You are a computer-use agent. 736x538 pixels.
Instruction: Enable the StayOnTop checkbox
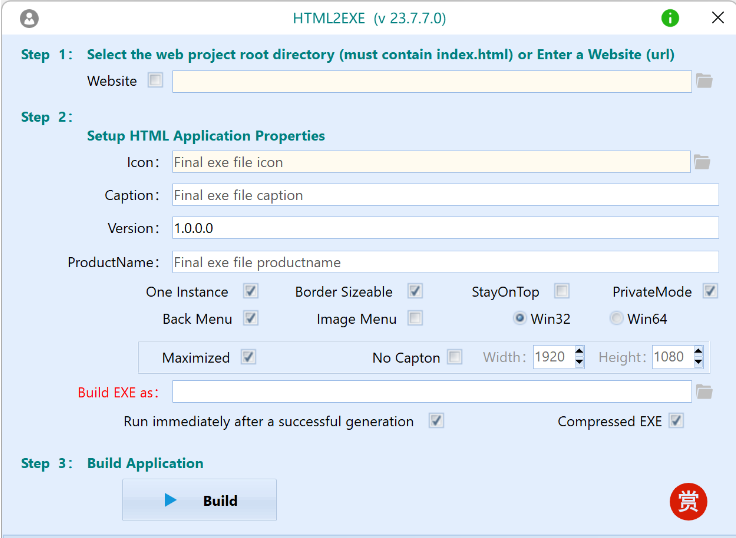(562, 291)
